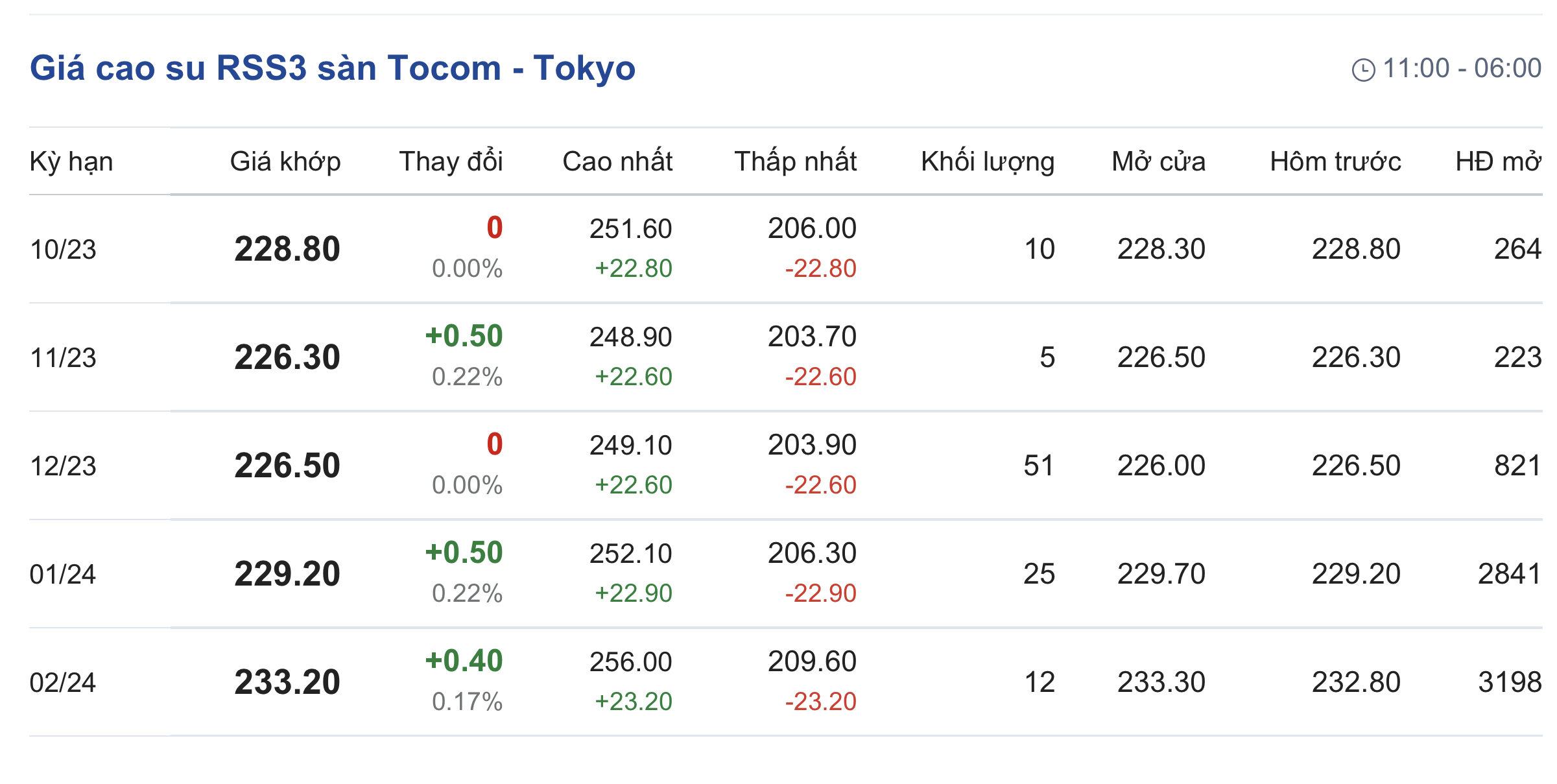The width and height of the screenshot is (1557, 784).
Task: Click the "Hôm trước" column header
Action: [1335, 161]
